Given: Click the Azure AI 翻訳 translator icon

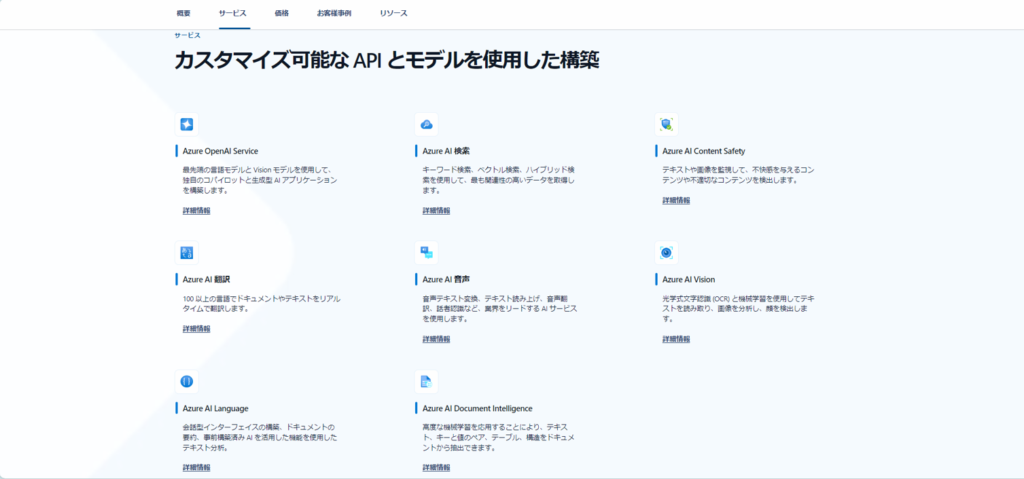Looking at the screenshot, I should pyautogui.click(x=187, y=252).
